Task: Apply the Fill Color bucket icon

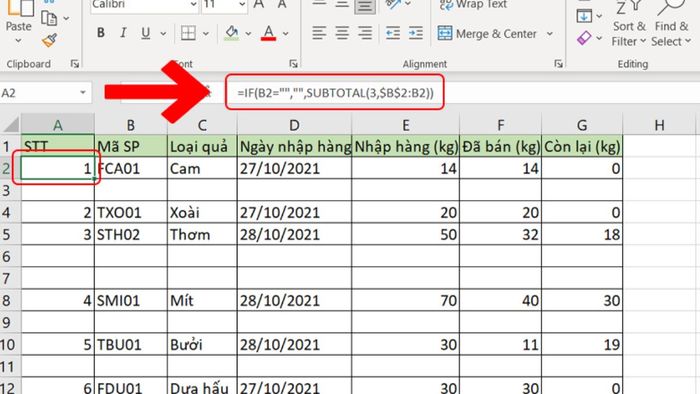Action: (x=231, y=33)
